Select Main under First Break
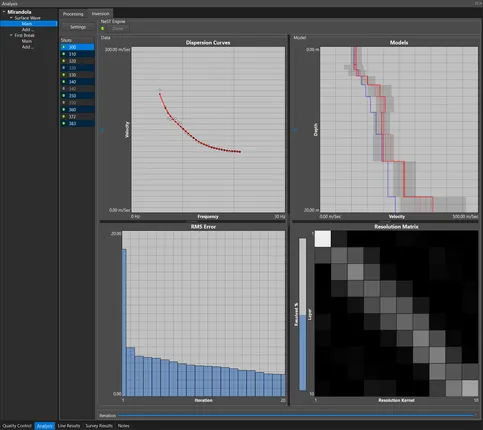483x430 pixels. [27, 41]
